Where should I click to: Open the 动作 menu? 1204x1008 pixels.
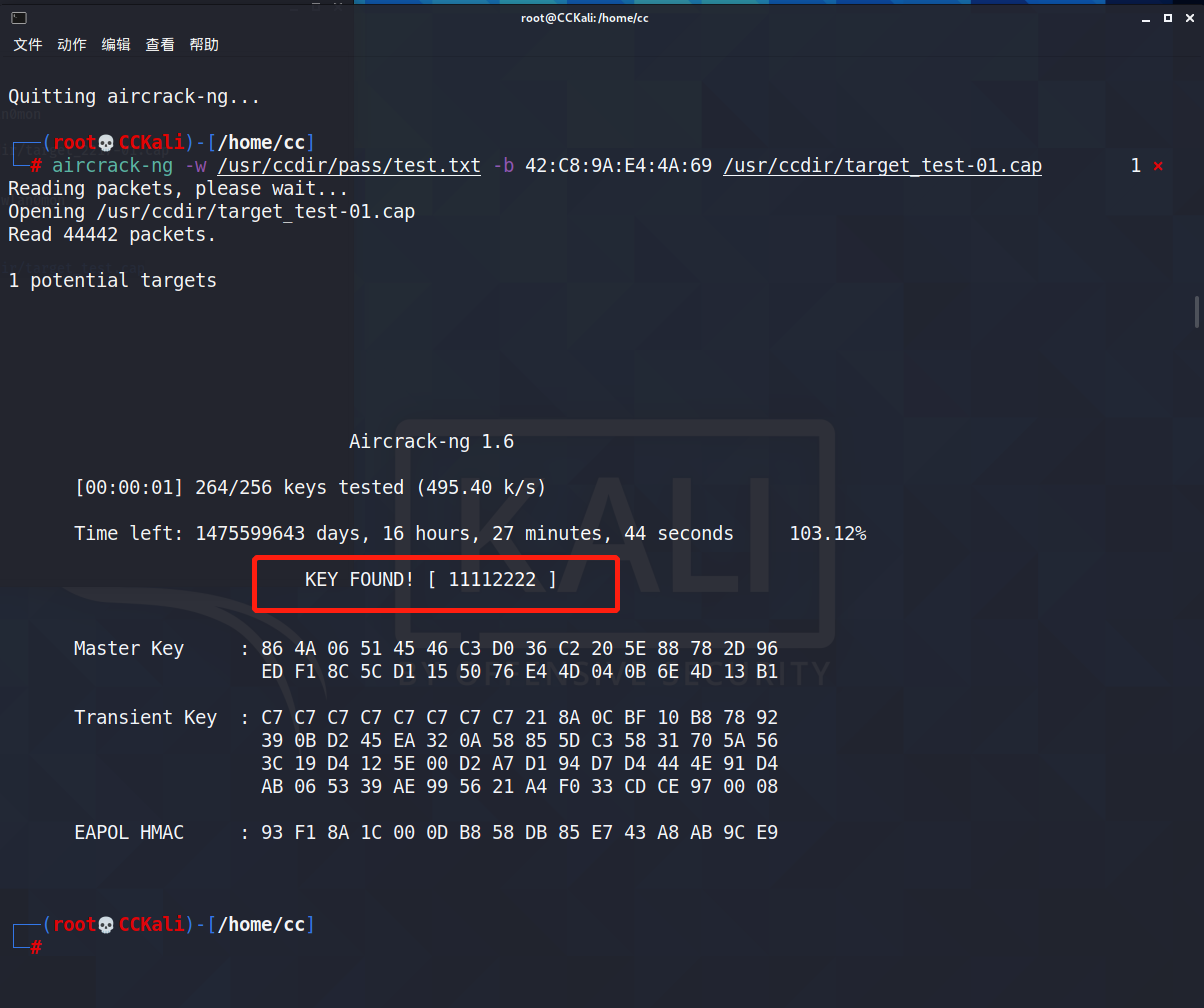pyautogui.click(x=72, y=45)
